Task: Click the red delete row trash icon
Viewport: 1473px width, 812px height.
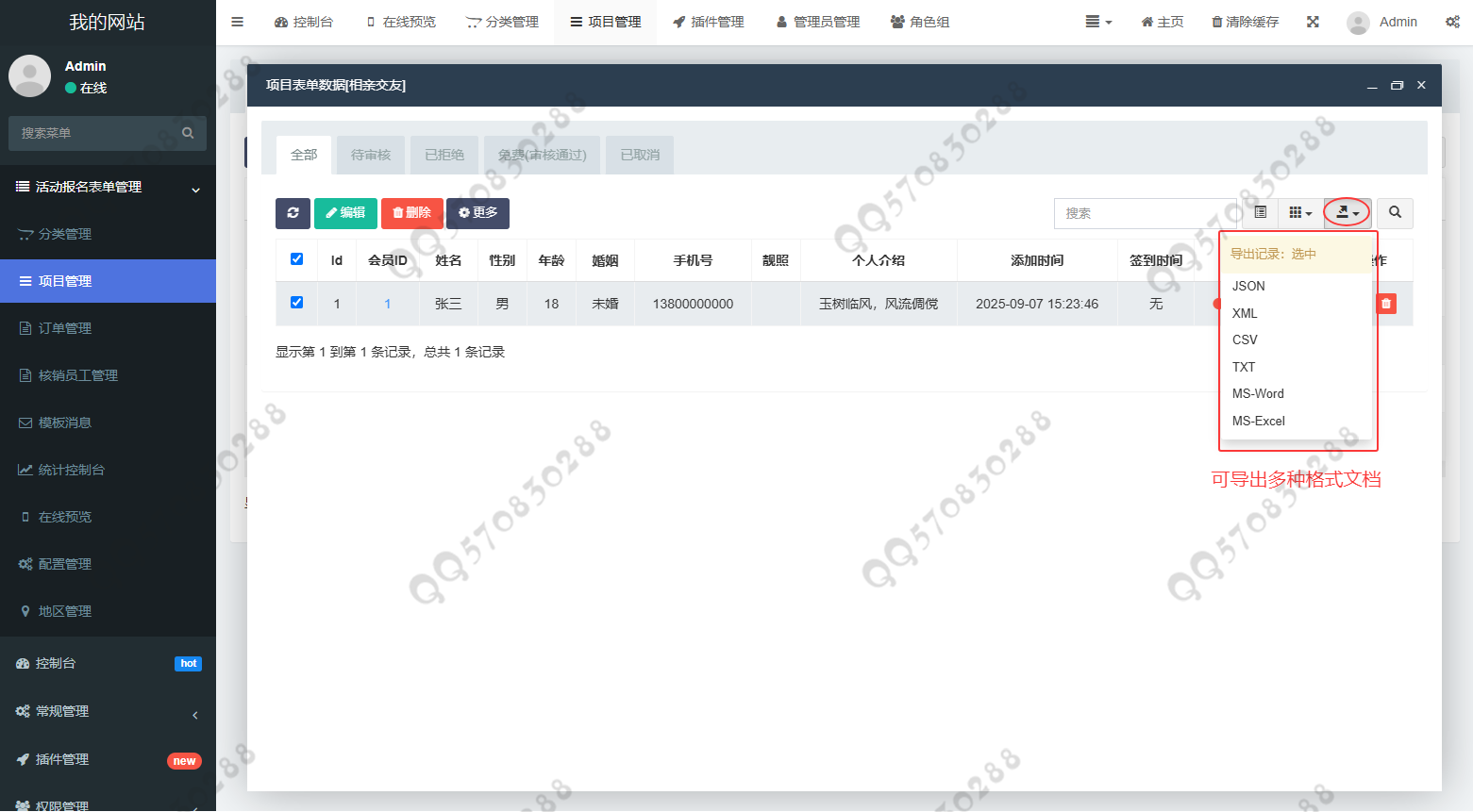Action: [x=1385, y=304]
